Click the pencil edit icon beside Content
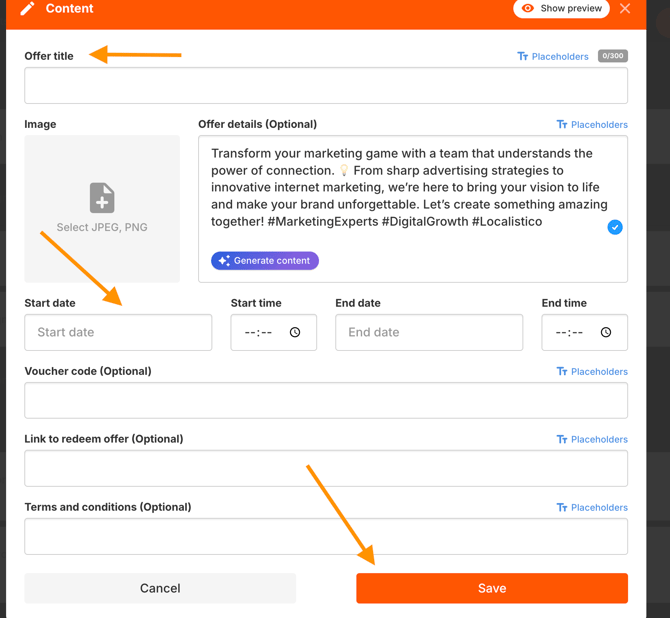Screen dimensions: 670x618 (27, 9)
